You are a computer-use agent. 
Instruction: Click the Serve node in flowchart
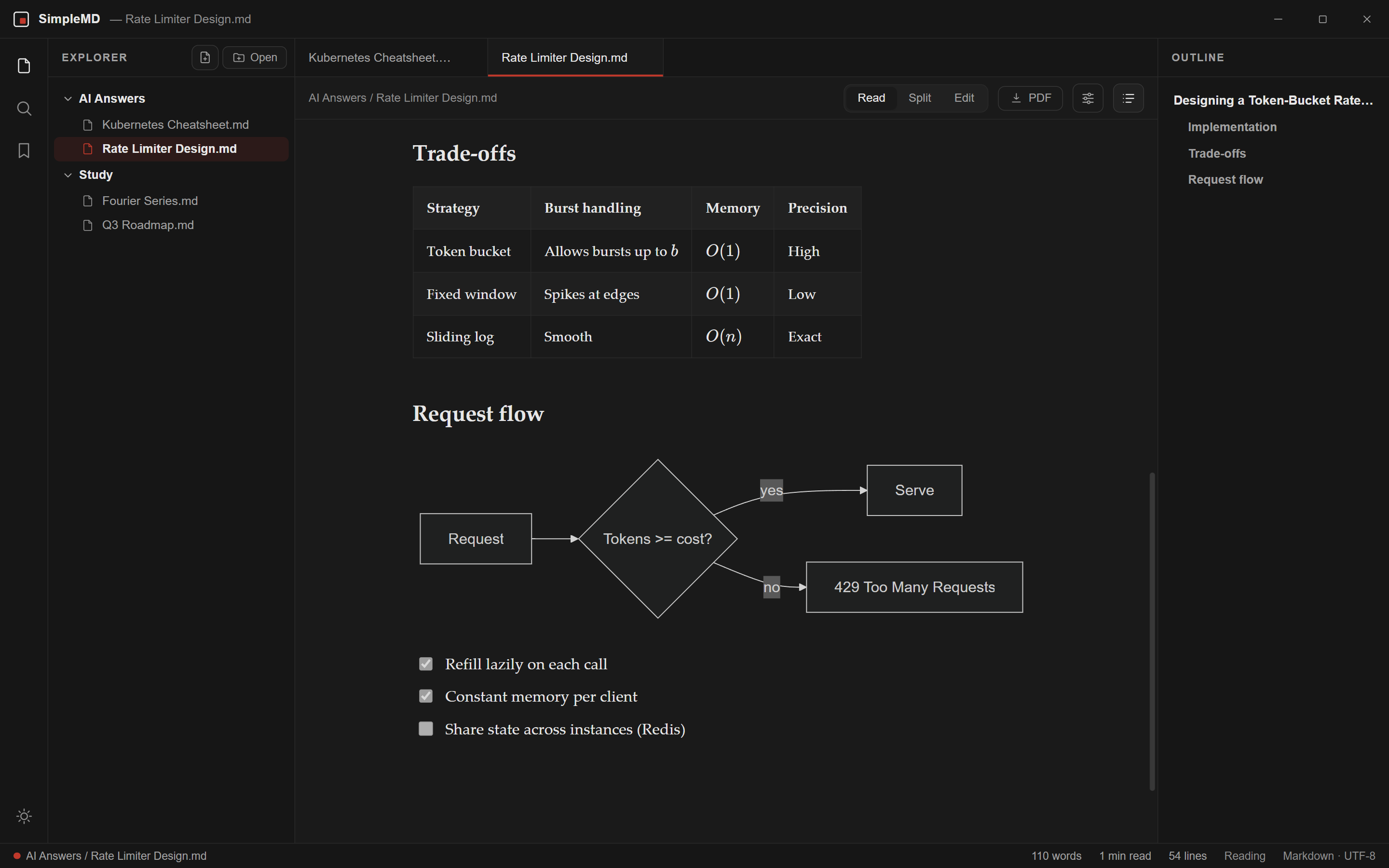[914, 490]
